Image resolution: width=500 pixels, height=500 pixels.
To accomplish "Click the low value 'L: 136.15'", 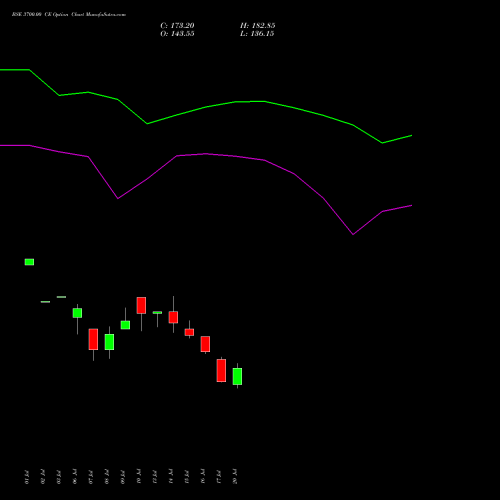I will pos(257,34).
